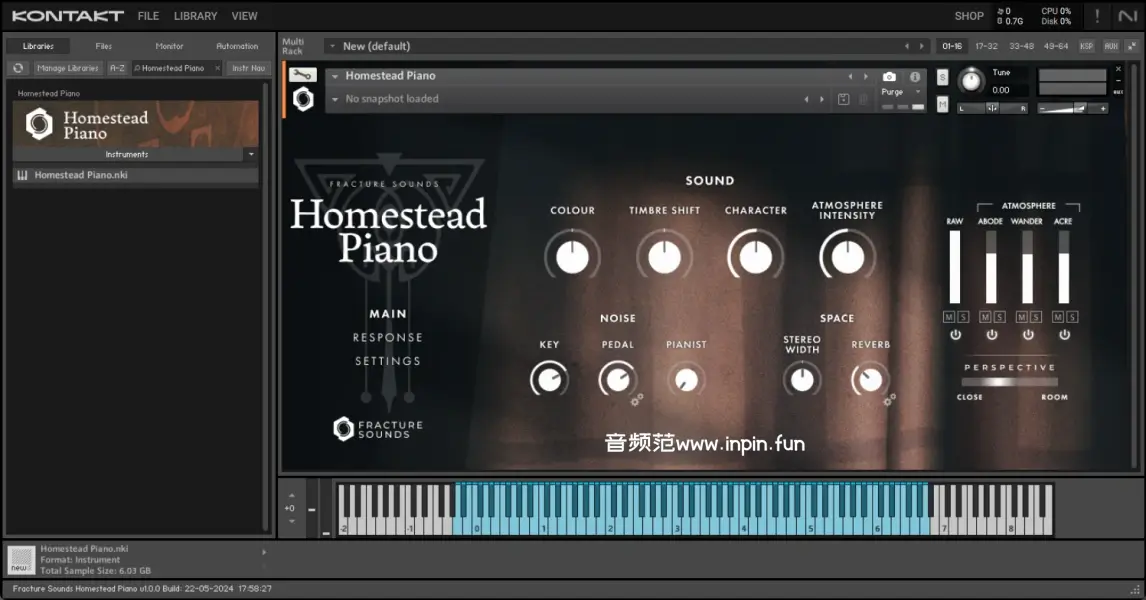1146x600 pixels.
Task: Switch to the Libraries tab
Action: click(38, 46)
